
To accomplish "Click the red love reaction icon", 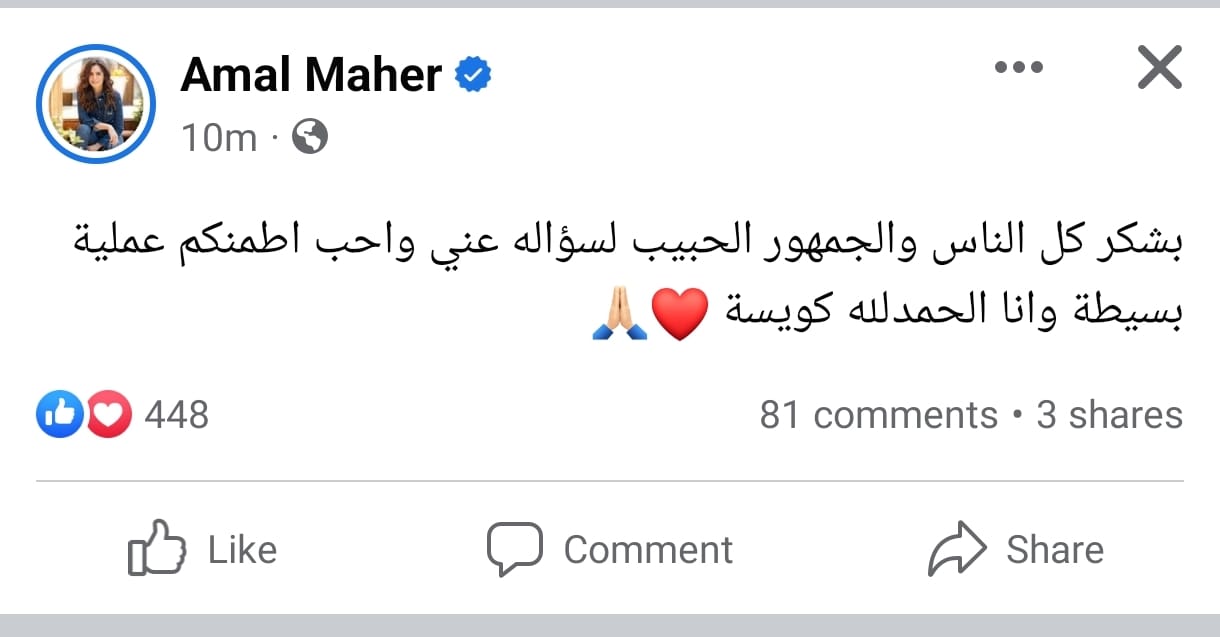I will (x=109, y=414).
